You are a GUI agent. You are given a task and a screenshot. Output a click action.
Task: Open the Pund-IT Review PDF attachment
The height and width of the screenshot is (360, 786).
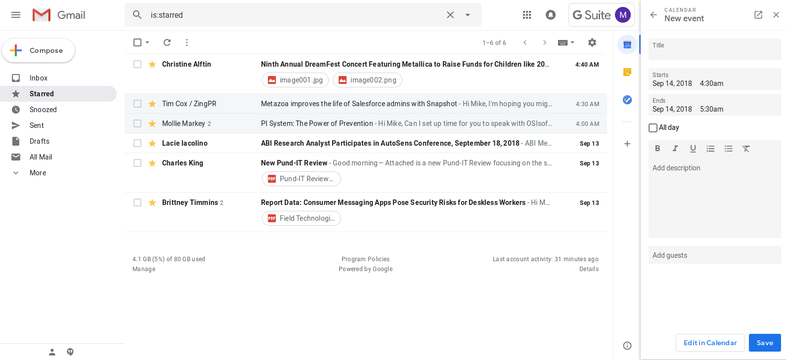(301, 178)
